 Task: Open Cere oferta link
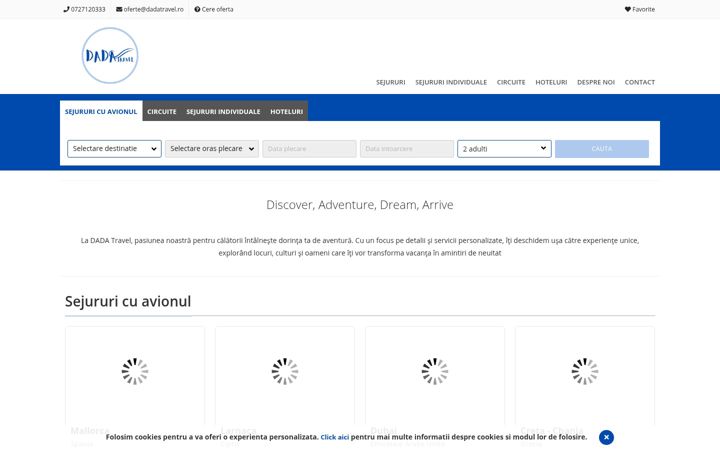pos(214,9)
